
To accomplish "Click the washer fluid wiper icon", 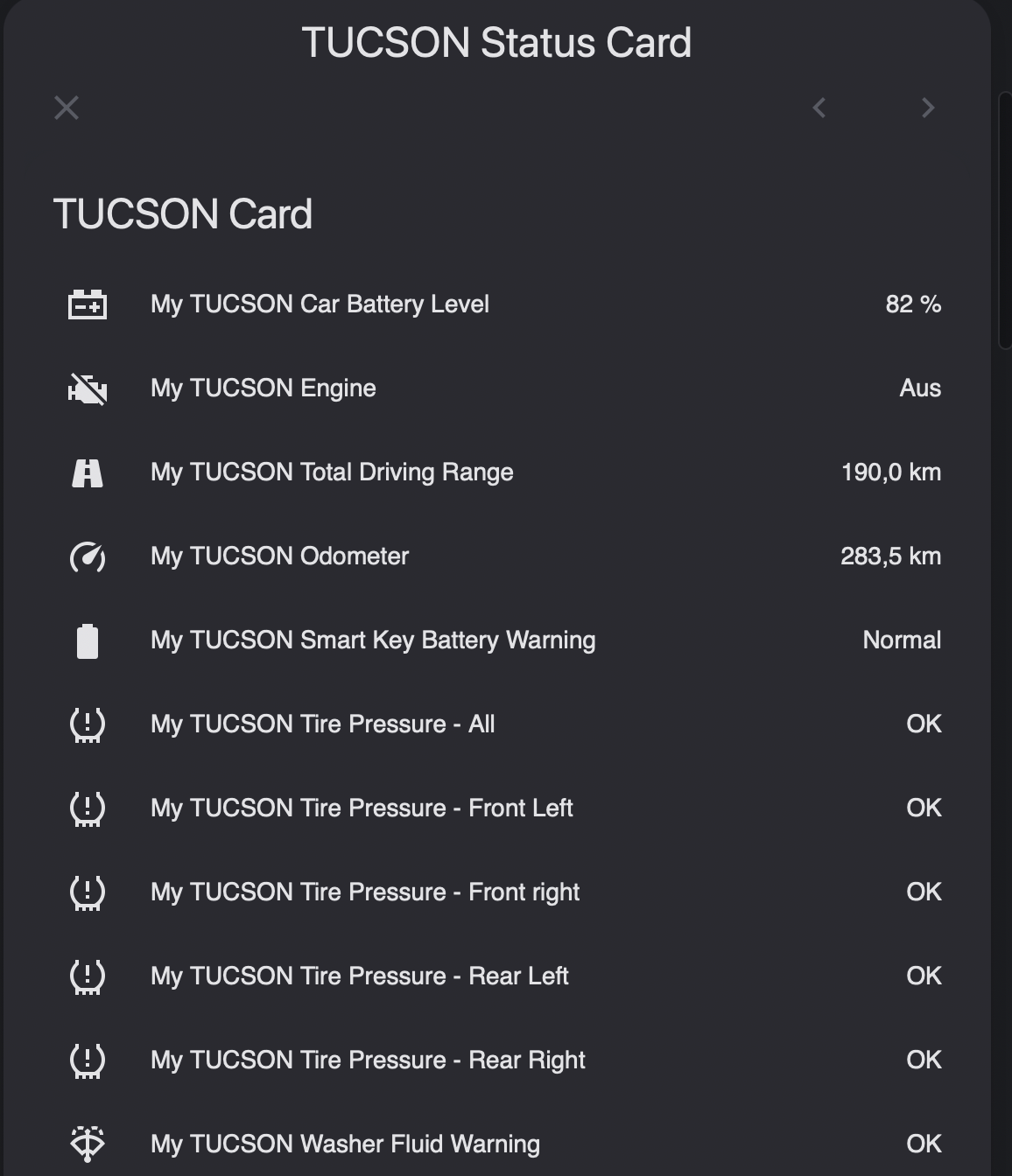I will 88,1144.
